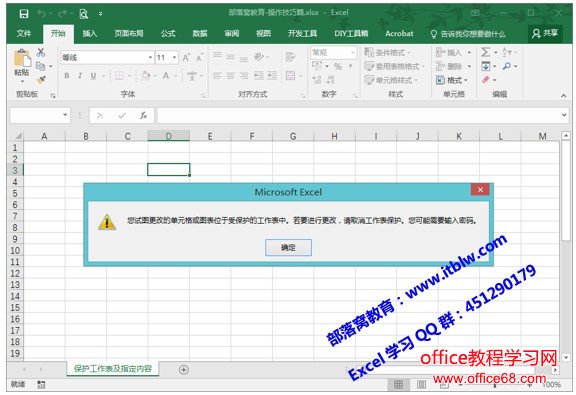Click the vertical scrollbar down arrow

(566, 357)
